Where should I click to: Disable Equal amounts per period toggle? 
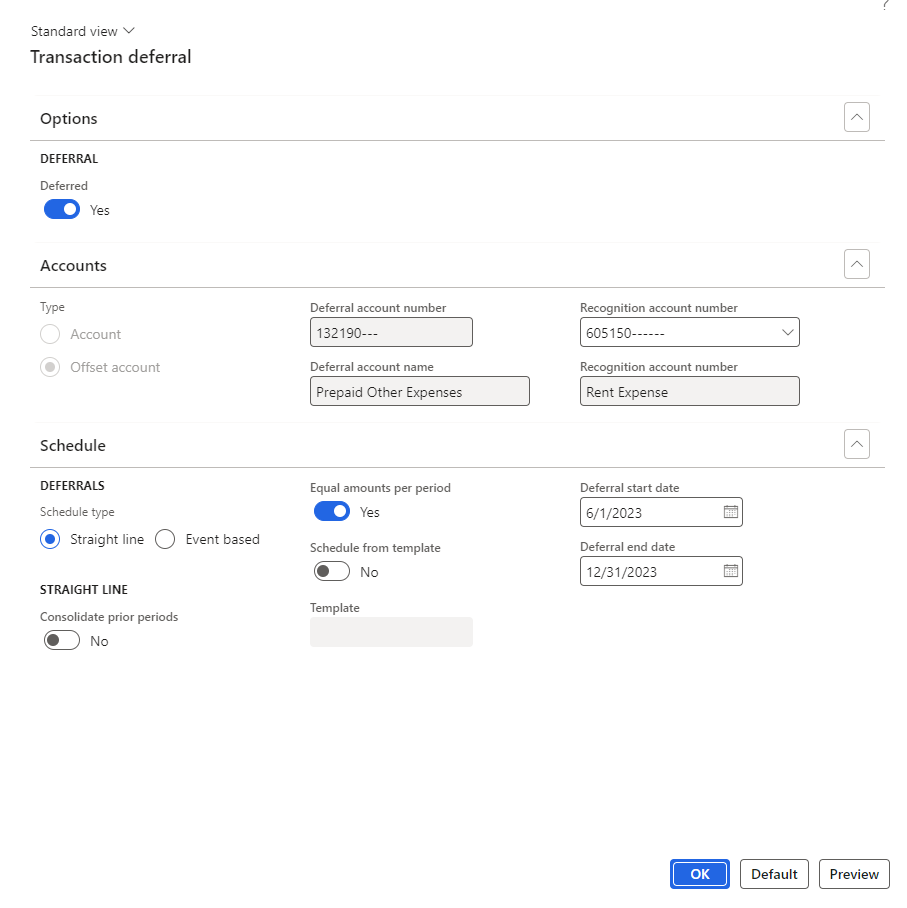(332, 512)
